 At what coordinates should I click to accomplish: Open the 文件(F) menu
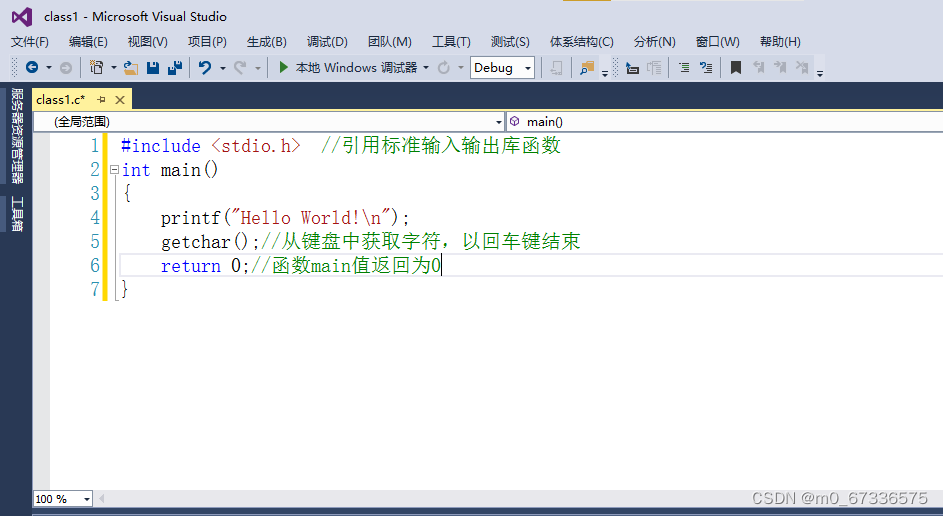coord(29,41)
